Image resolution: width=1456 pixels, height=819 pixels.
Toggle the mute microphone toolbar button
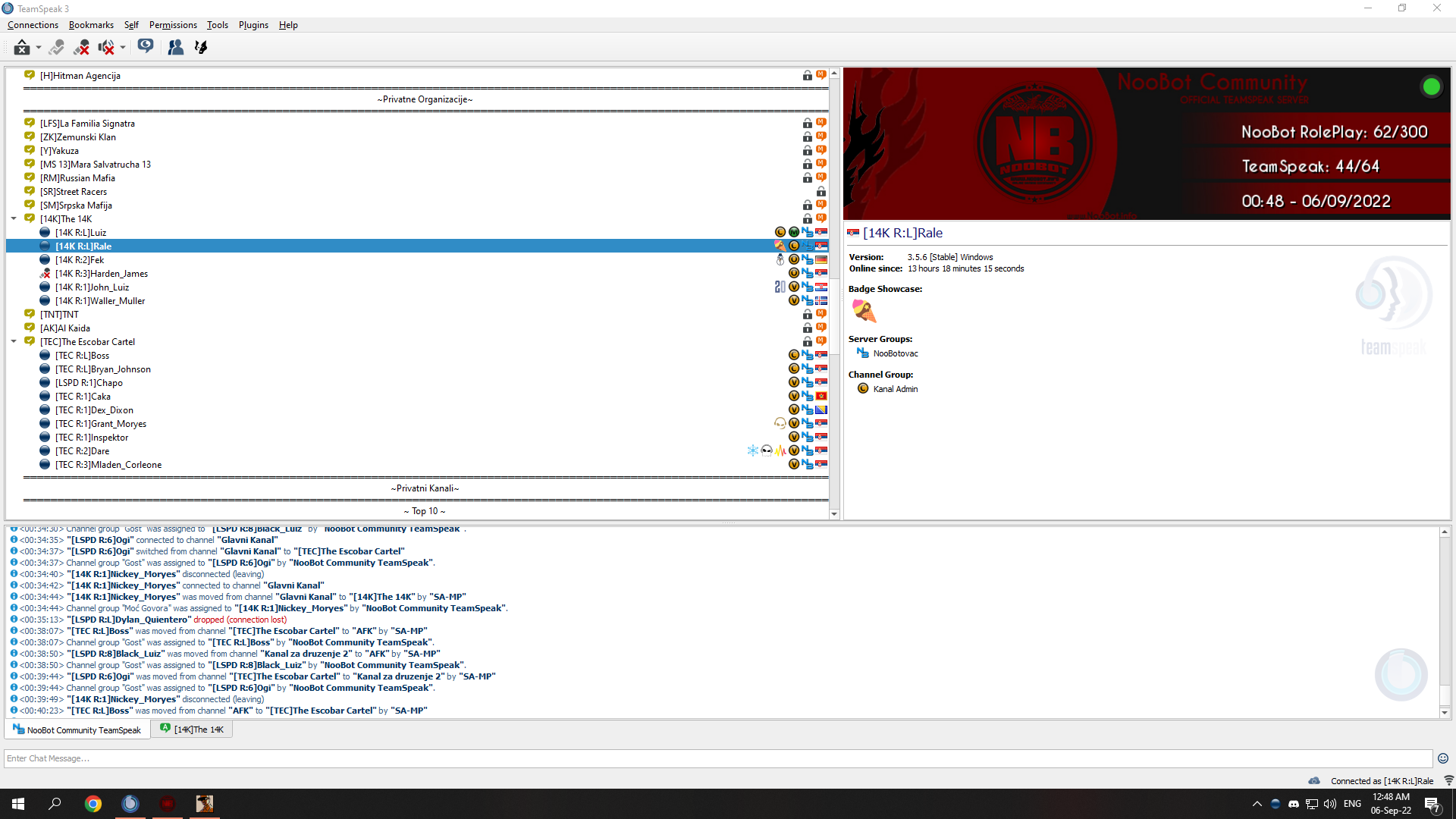[82, 47]
